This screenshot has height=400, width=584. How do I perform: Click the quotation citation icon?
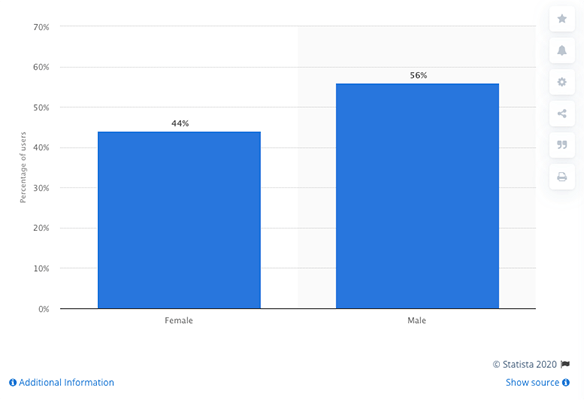point(562,145)
